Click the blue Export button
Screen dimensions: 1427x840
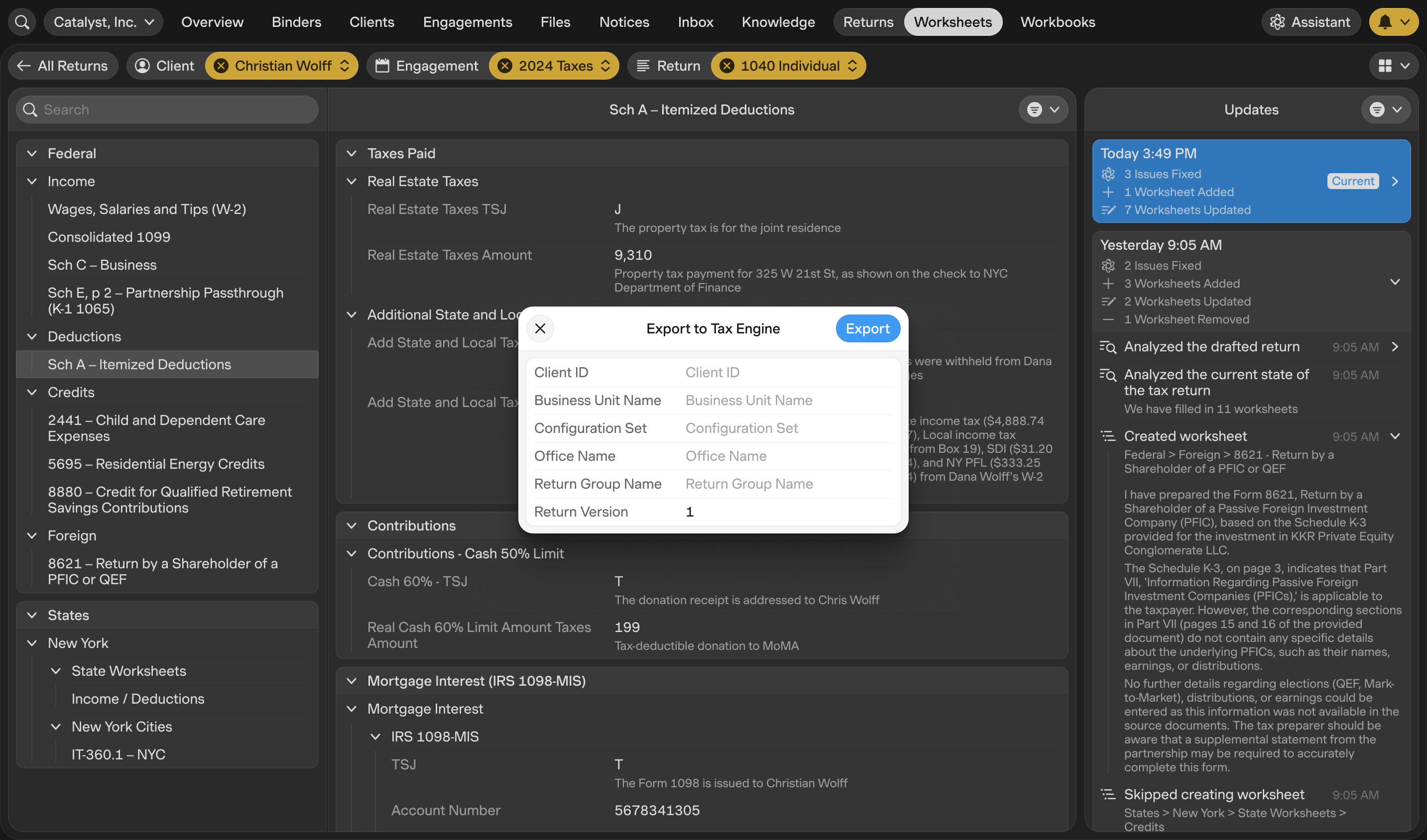(x=867, y=328)
